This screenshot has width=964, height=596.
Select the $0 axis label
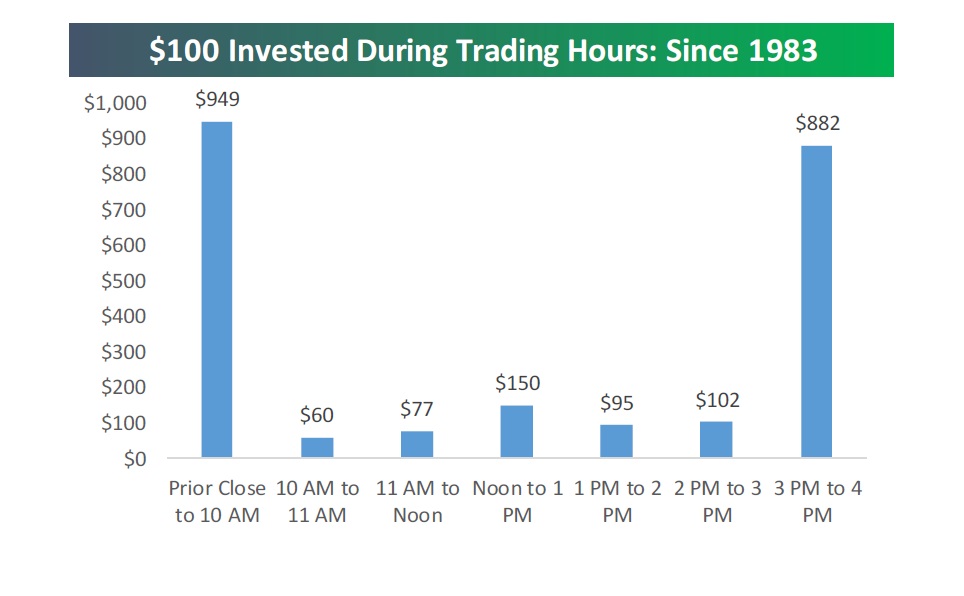[x=135, y=459]
